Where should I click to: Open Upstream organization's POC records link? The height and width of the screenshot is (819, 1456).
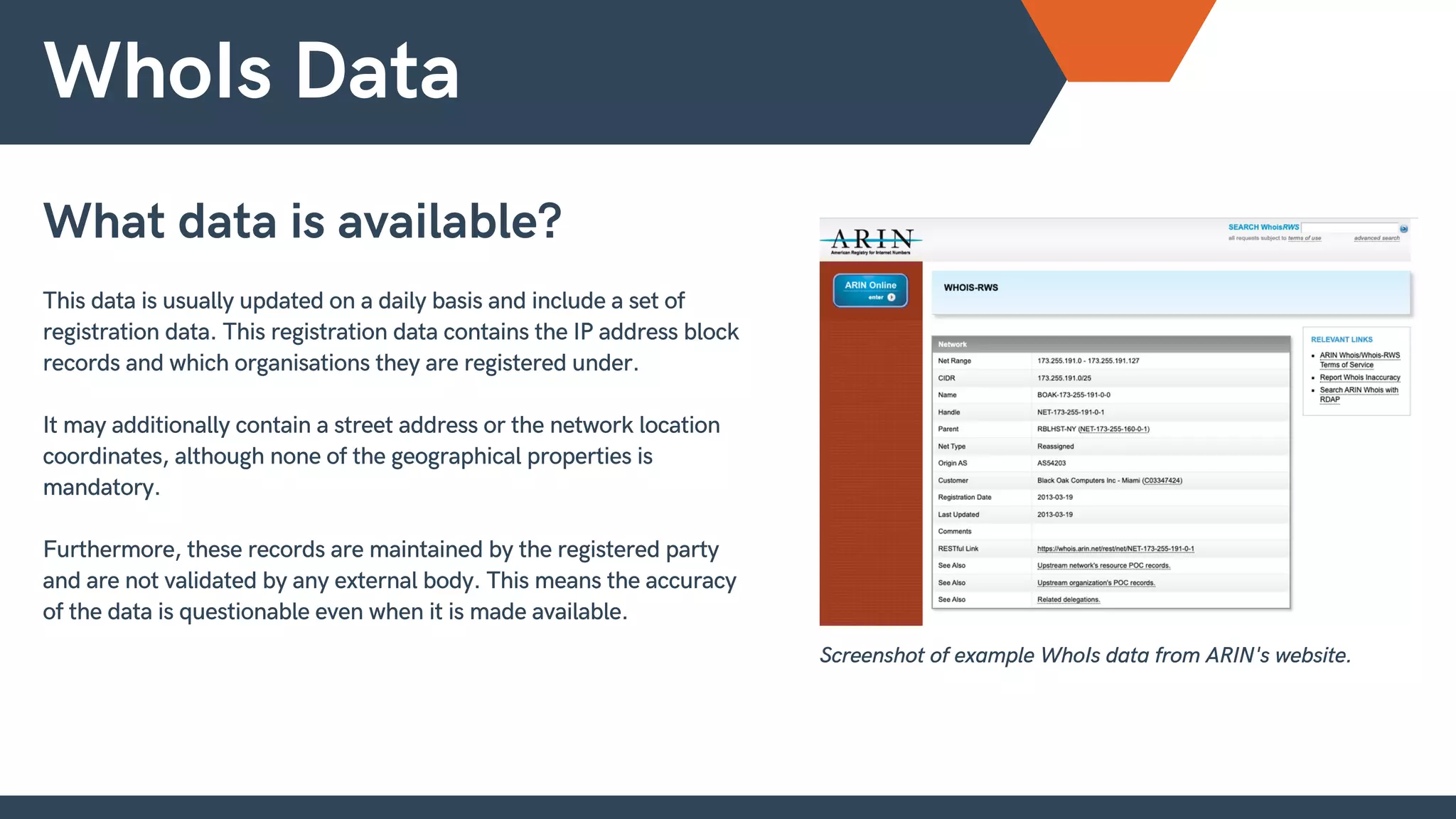click(x=1096, y=583)
